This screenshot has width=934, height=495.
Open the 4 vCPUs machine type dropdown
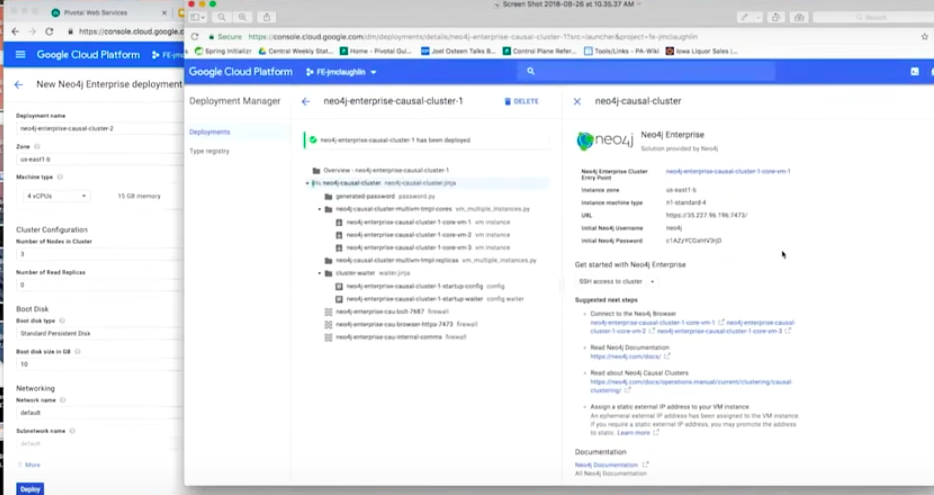tap(56, 196)
